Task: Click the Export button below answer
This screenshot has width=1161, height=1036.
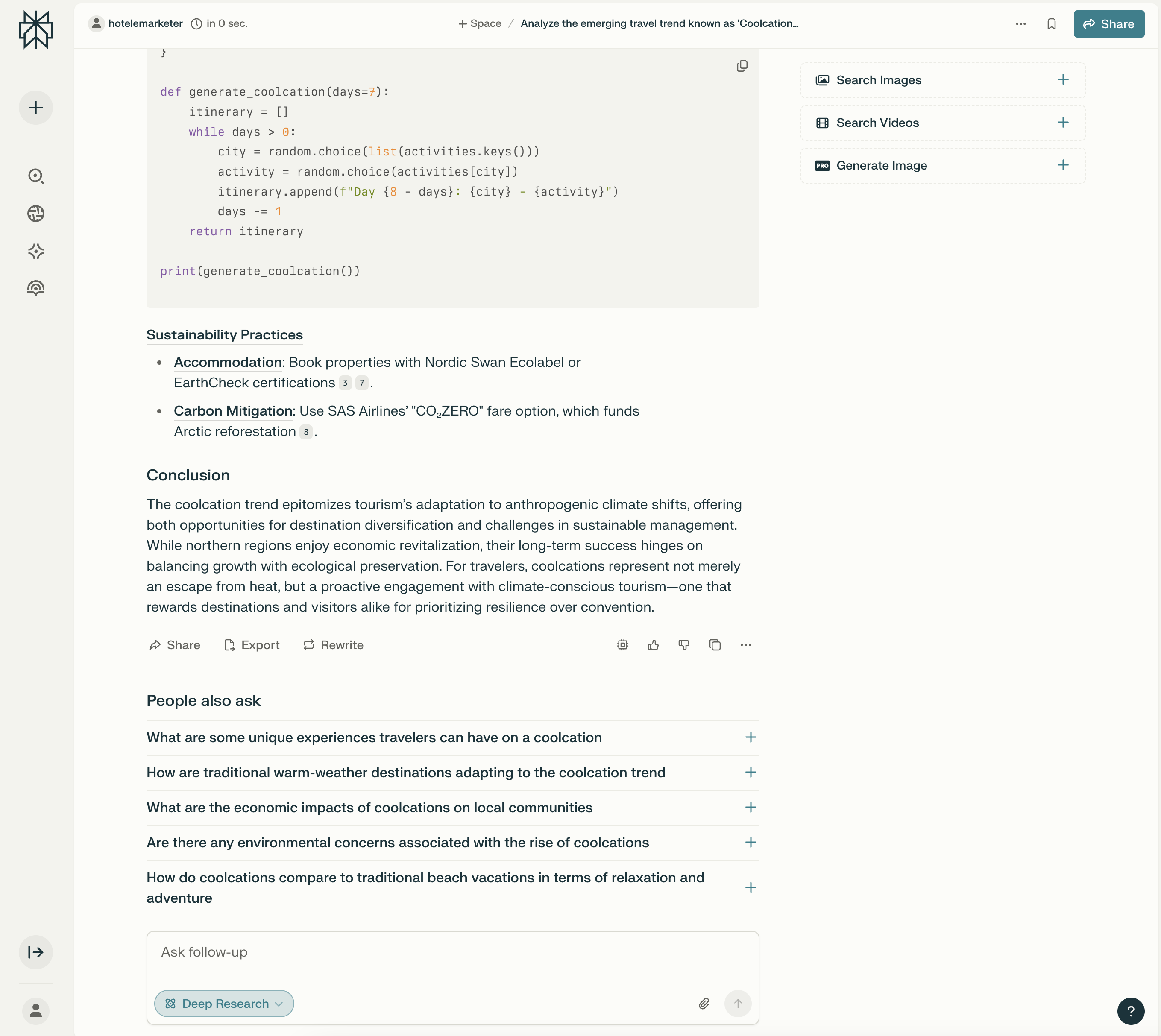Action: point(252,645)
